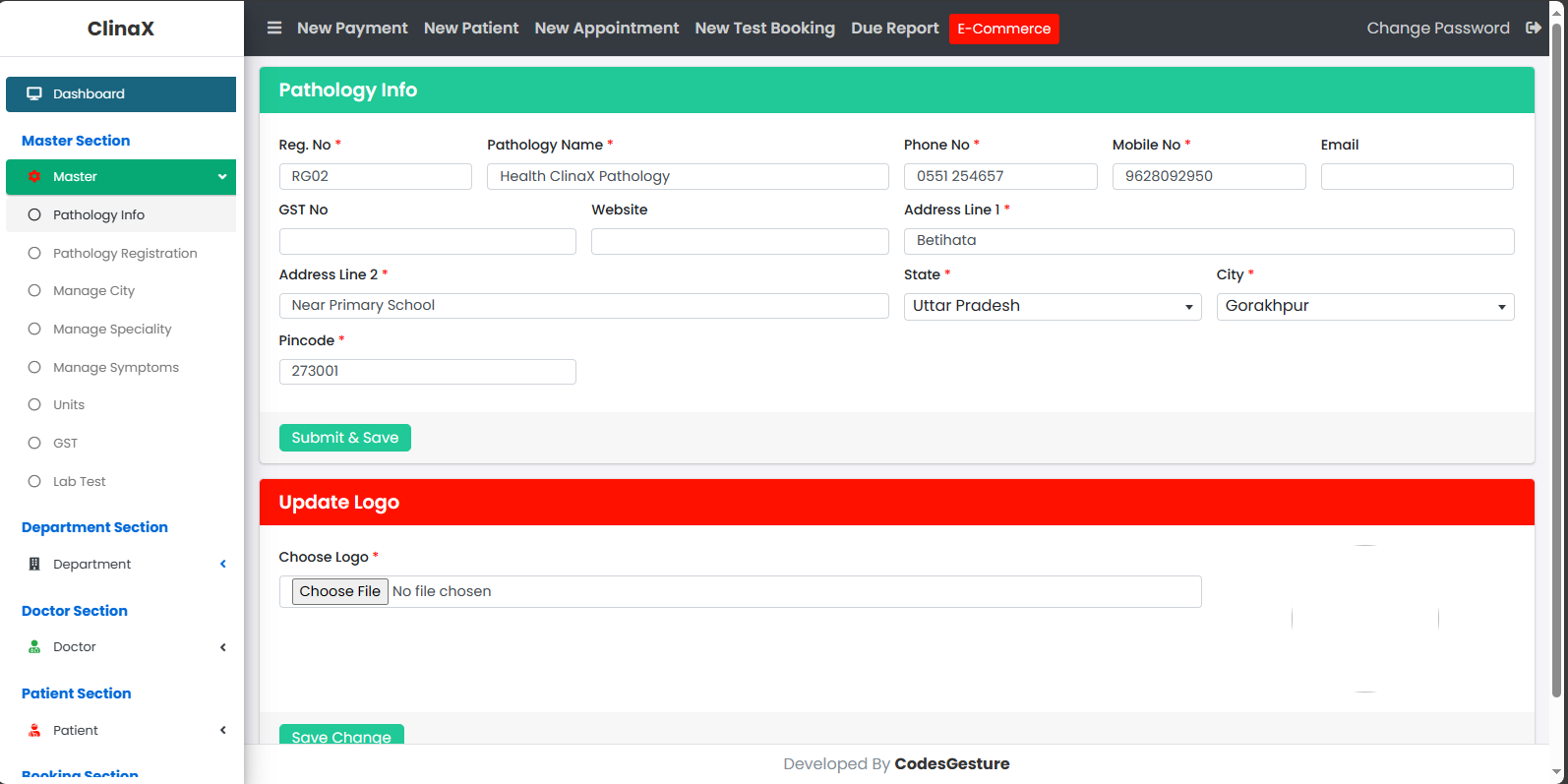Screen dimensions: 1568x784
Task: Click the circle icon beside Lab Test
Action: click(34, 482)
